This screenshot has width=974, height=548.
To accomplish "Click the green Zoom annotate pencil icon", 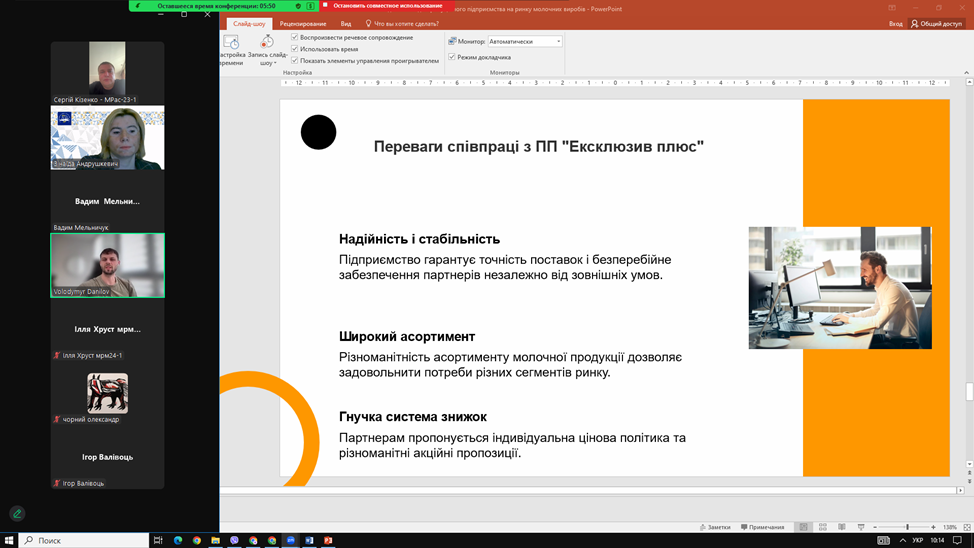I will 17,513.
